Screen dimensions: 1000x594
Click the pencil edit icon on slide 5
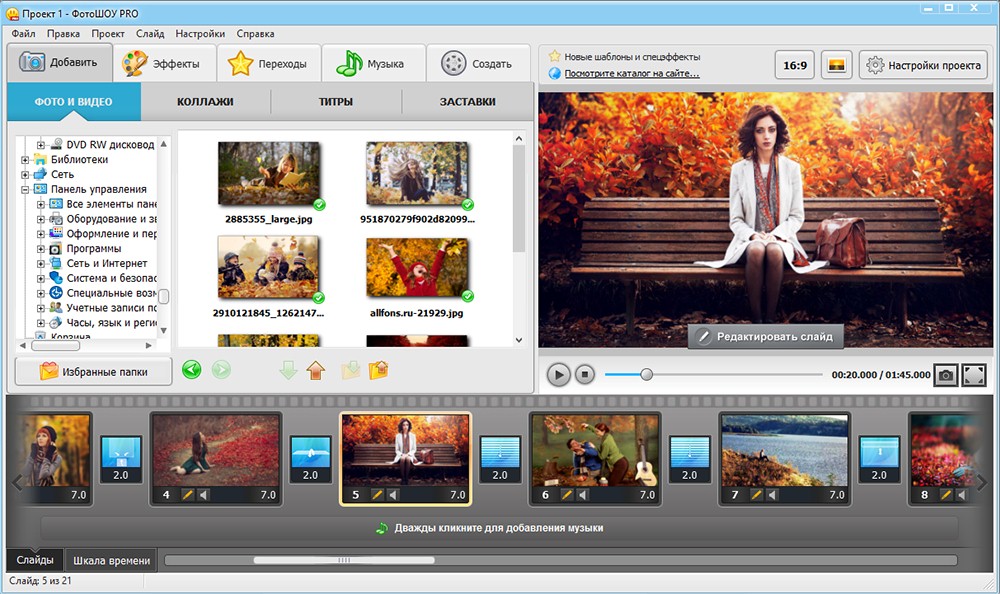[377, 495]
